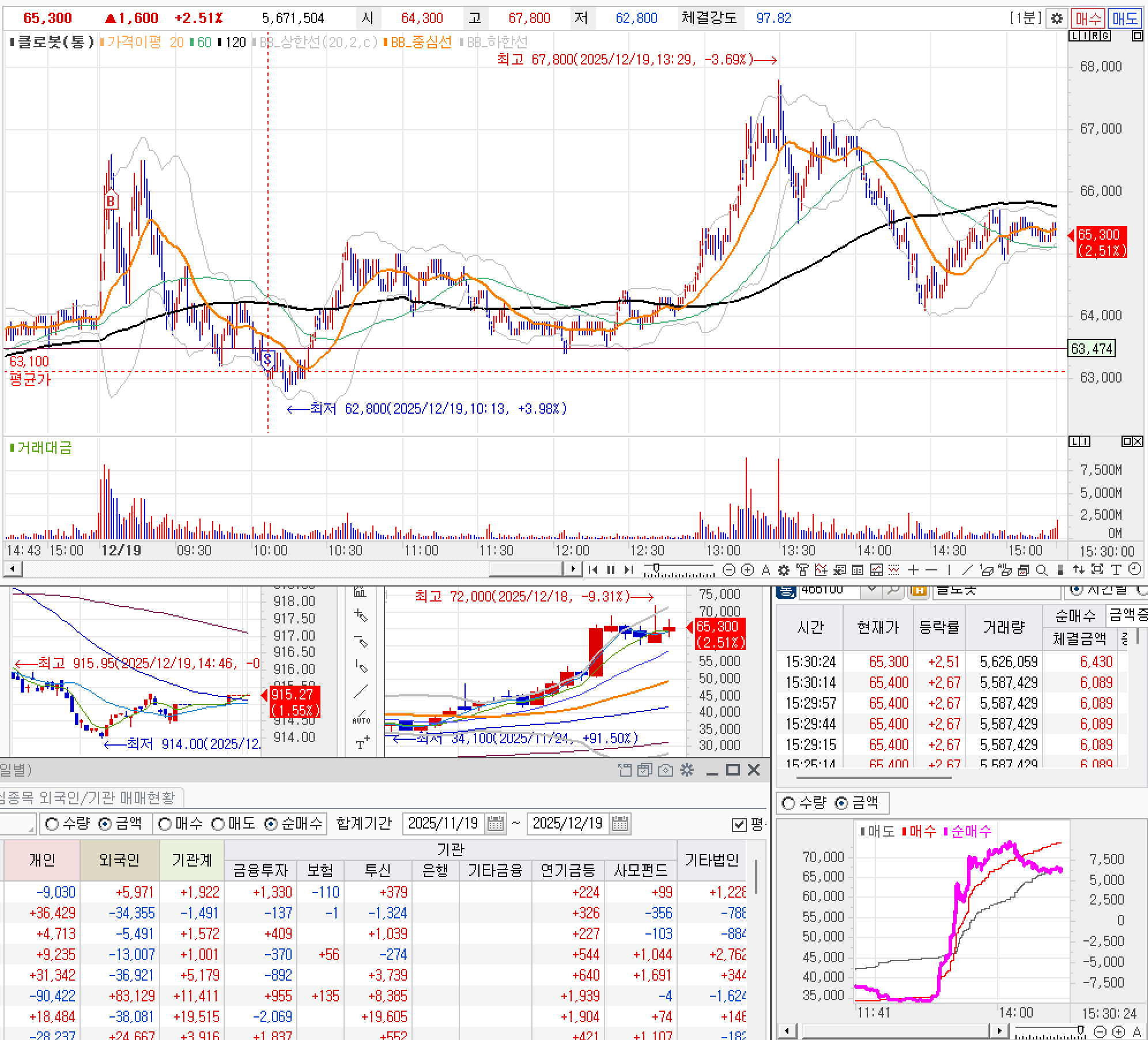This screenshot has height=1040, width=1148.
Task: Click the blue 매도 sell button
Action: [1124, 18]
